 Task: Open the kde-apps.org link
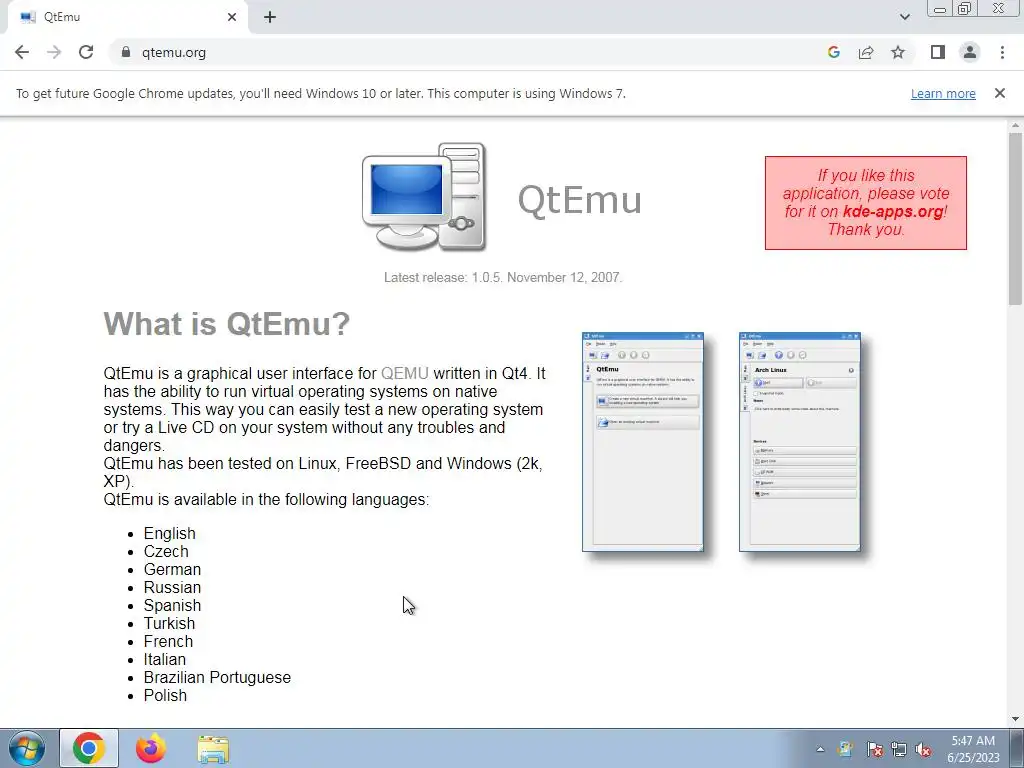point(893,212)
